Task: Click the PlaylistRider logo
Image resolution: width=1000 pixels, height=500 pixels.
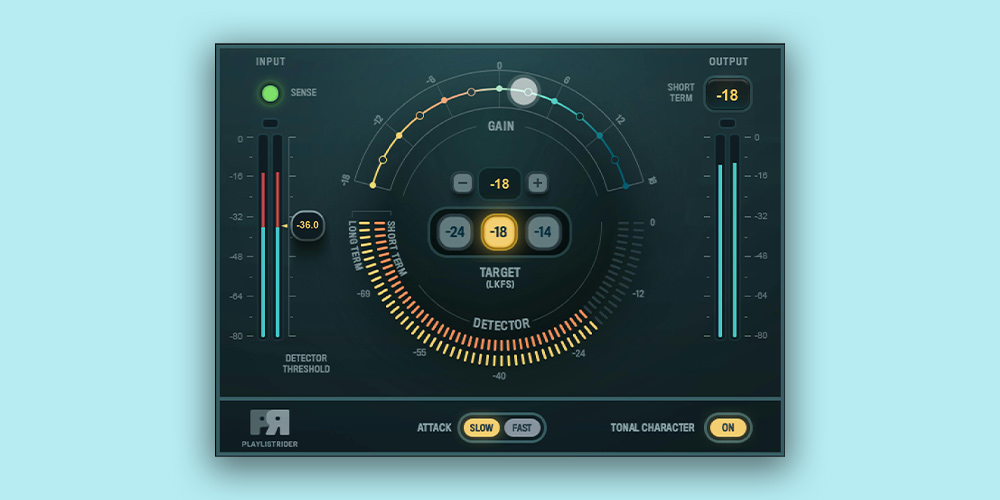Action: (x=269, y=422)
